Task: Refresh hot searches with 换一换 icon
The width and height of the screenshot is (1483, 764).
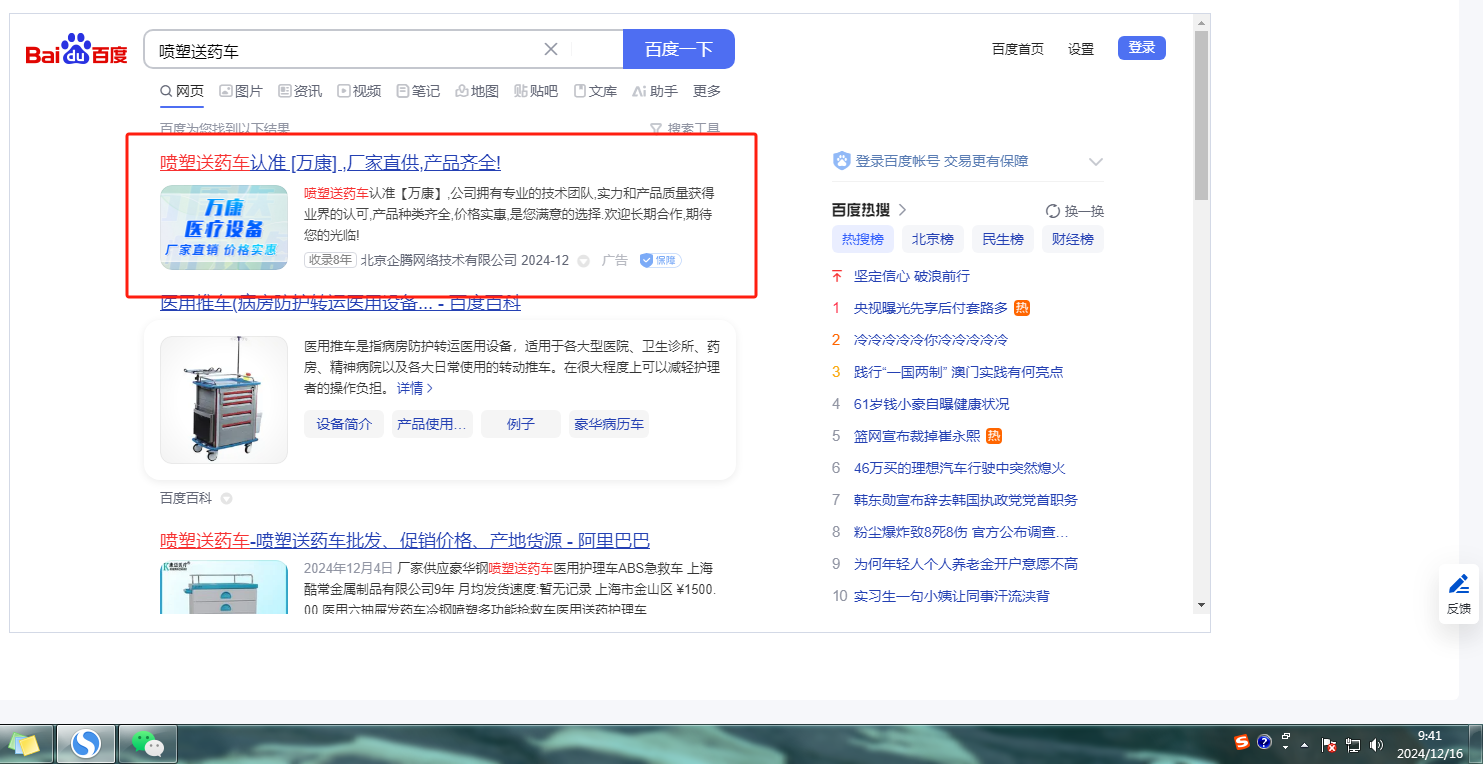Action: [1052, 211]
